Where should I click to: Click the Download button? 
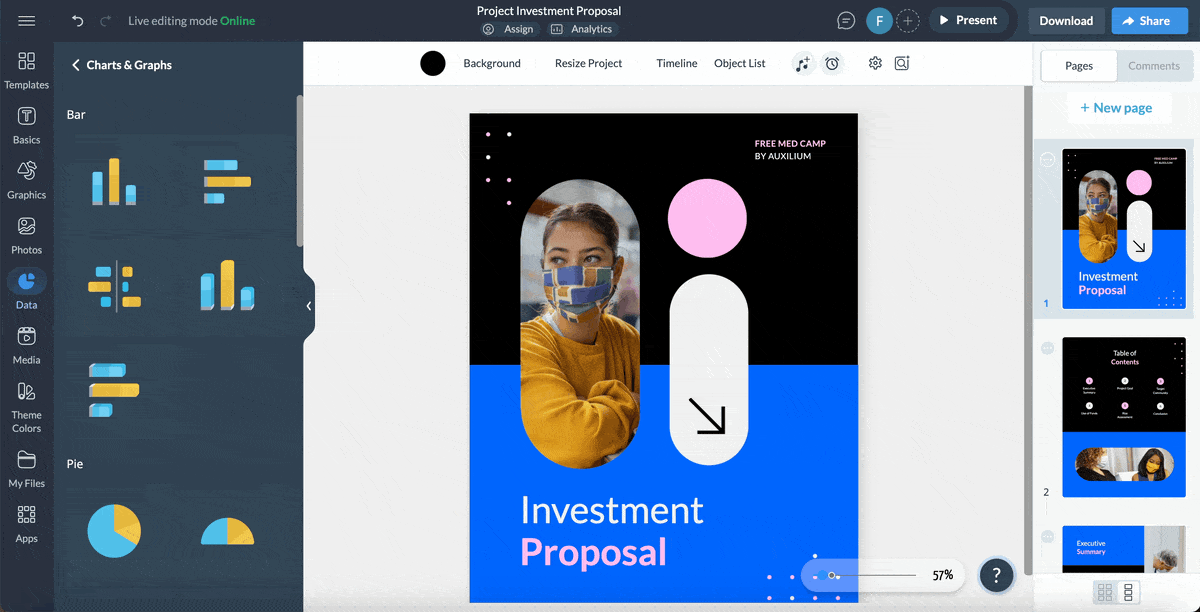click(x=1066, y=20)
